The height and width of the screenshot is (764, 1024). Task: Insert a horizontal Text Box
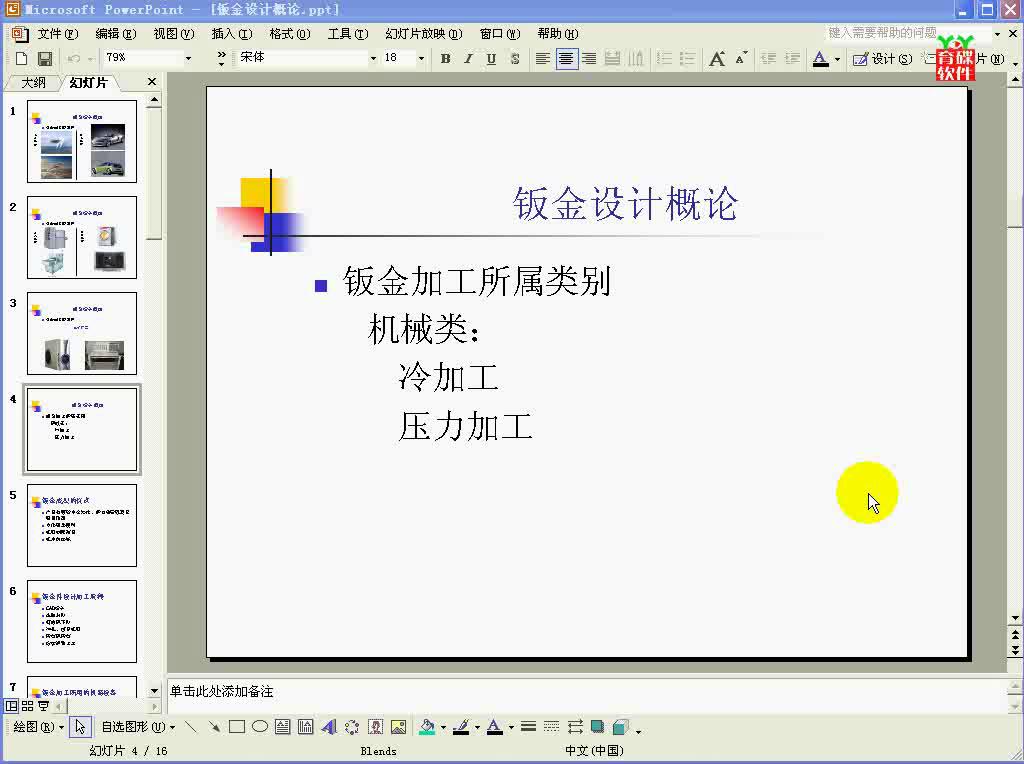click(x=283, y=727)
